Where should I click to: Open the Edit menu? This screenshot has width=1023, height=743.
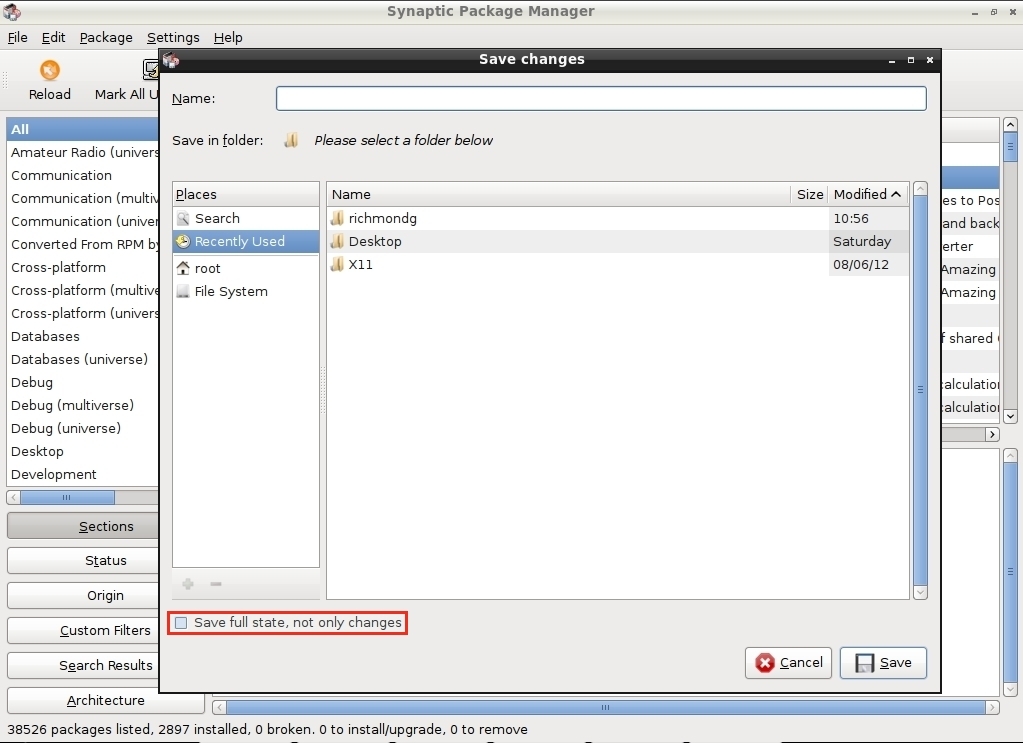pyautogui.click(x=53, y=37)
